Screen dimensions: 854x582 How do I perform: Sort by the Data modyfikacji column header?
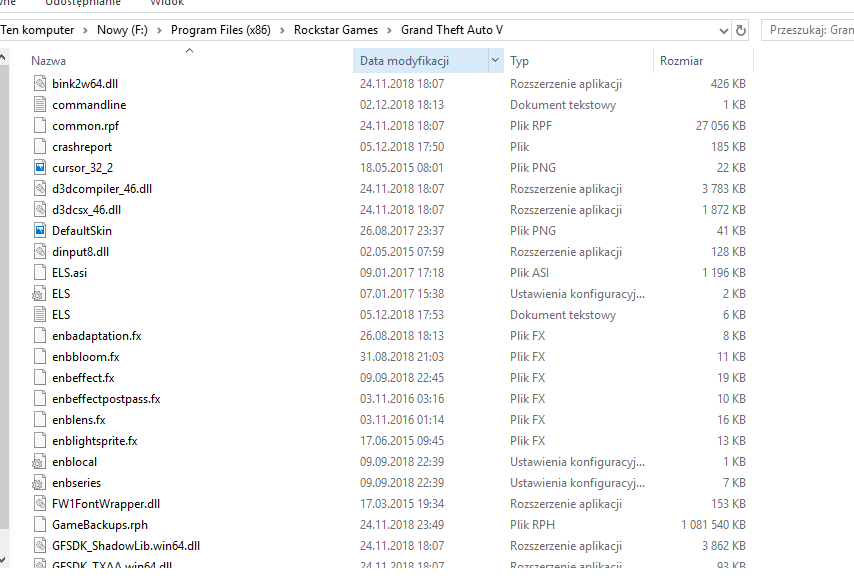pyautogui.click(x=404, y=61)
